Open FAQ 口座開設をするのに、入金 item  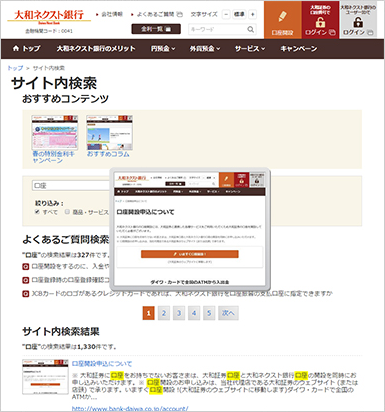[70, 267]
